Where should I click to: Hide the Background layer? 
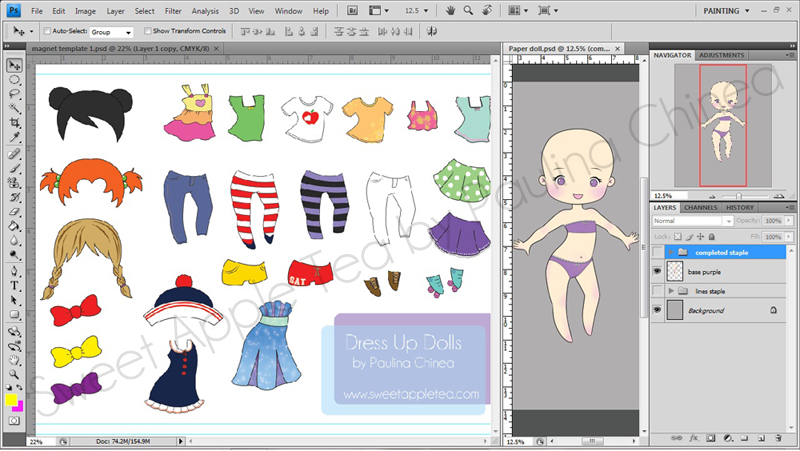657,310
